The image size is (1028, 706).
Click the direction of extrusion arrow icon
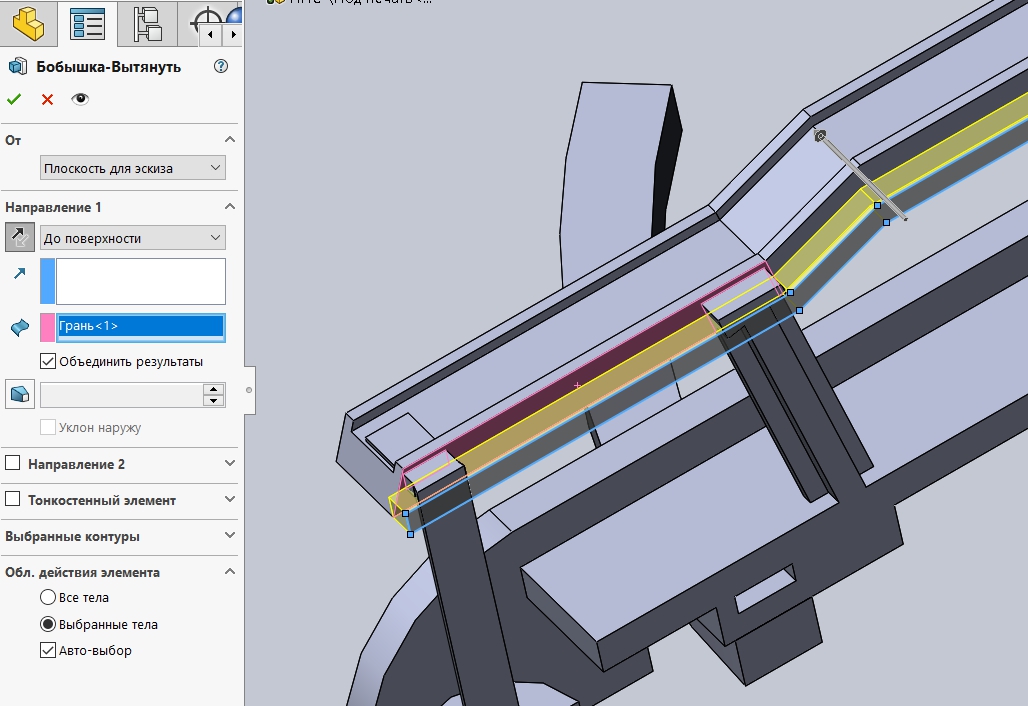coord(19,273)
